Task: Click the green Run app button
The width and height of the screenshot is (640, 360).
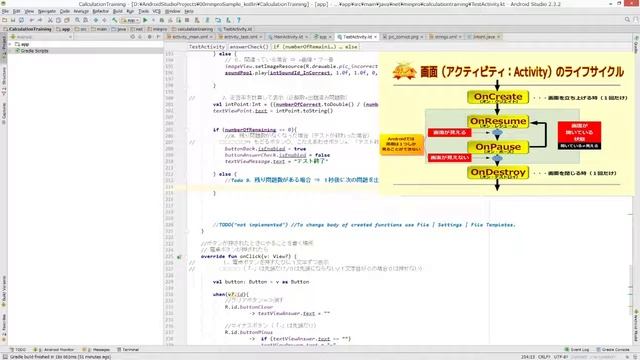Action: pos(145,20)
